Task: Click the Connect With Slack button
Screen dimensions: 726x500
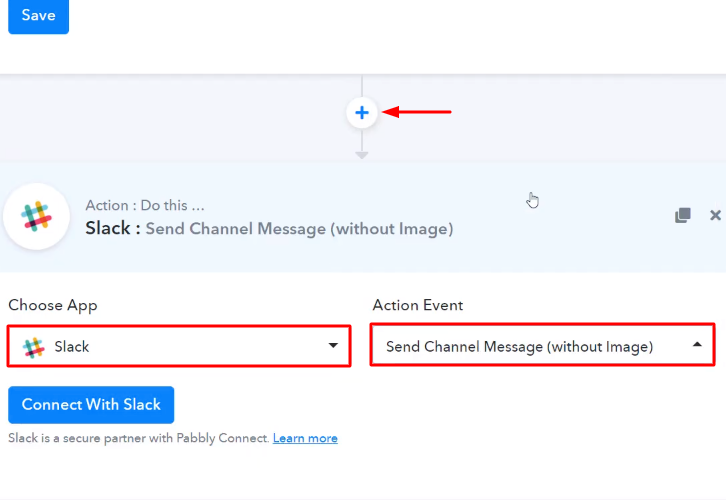Action: [91, 405]
